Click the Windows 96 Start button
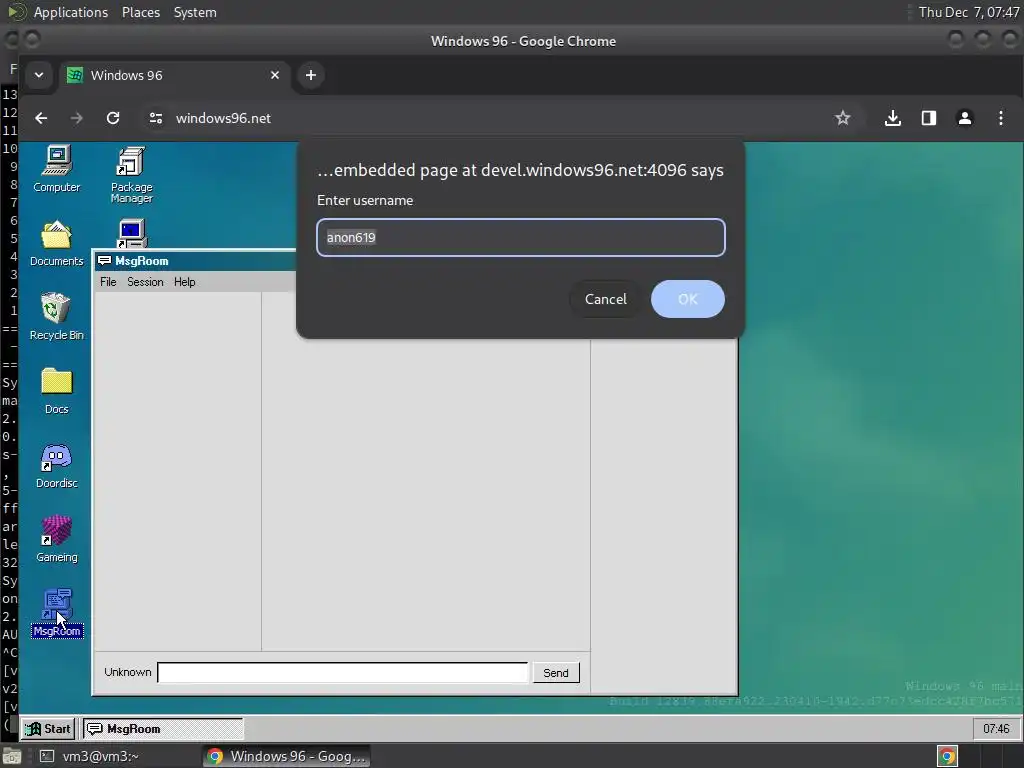 coord(48,729)
